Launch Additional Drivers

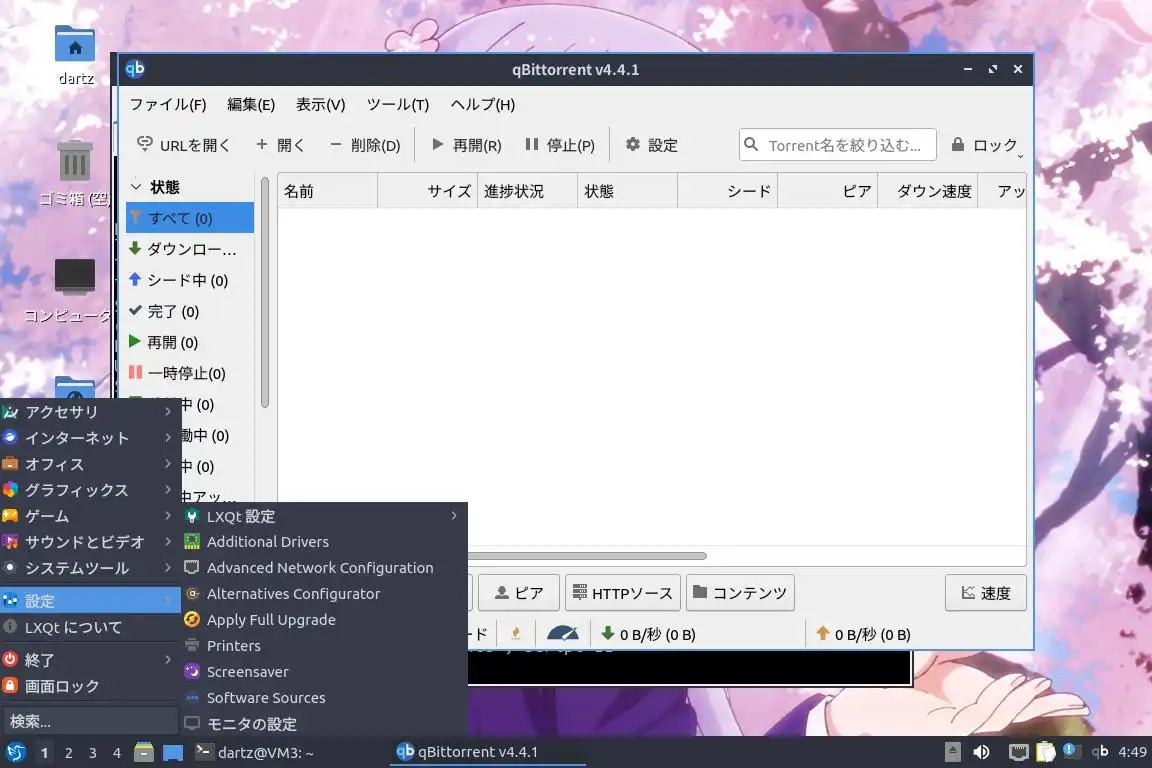(x=324, y=542)
